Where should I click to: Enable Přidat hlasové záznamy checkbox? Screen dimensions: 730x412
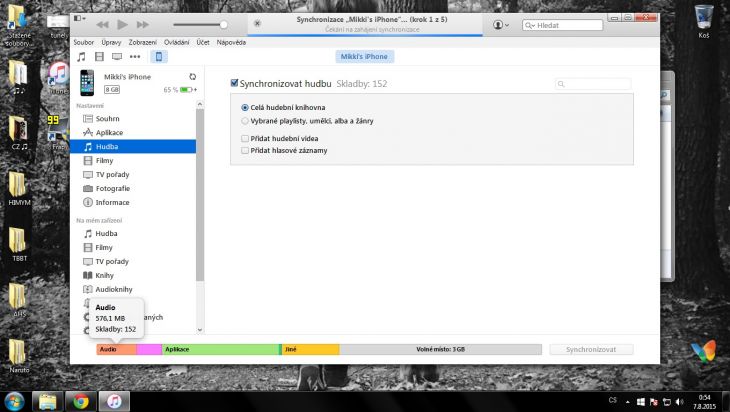(x=245, y=150)
